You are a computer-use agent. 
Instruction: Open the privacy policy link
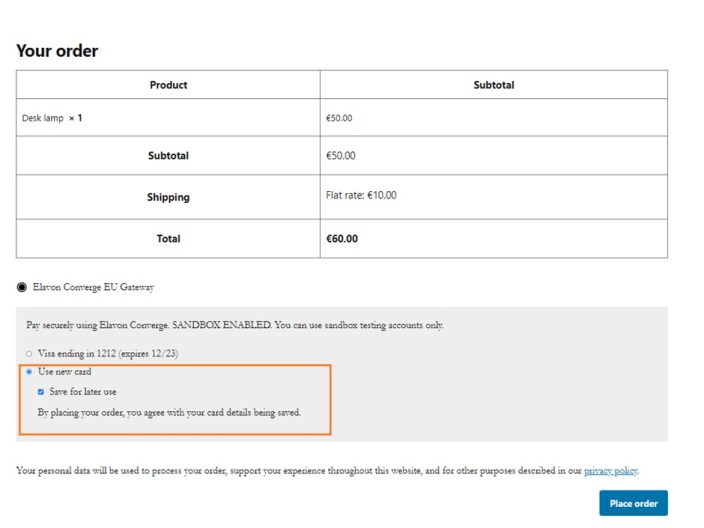[611, 471]
